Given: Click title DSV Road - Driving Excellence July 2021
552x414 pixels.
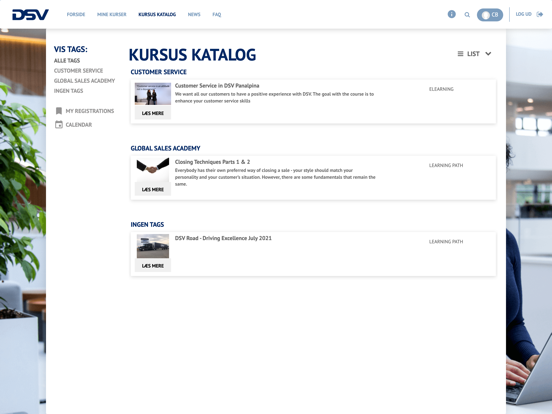Looking at the screenshot, I should click(223, 238).
